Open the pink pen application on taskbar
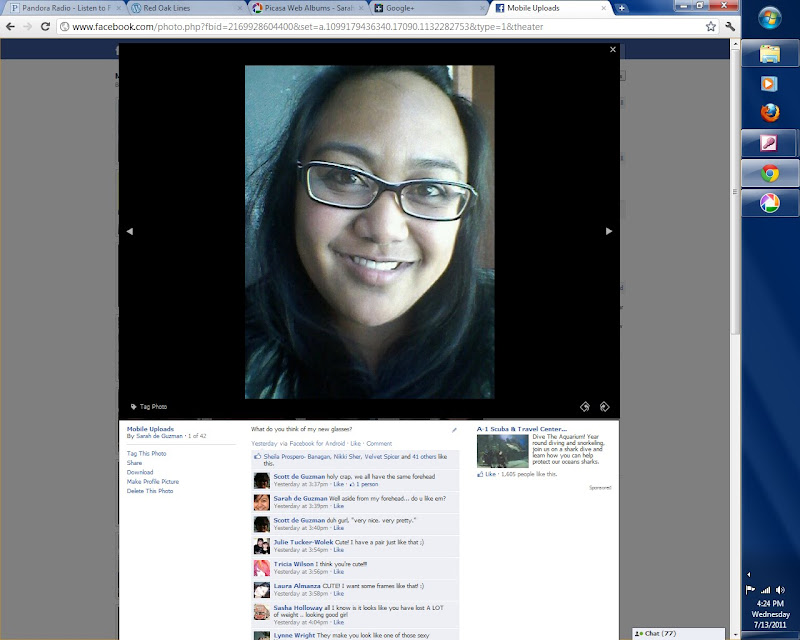Viewport: 800px width, 640px height. point(768,143)
